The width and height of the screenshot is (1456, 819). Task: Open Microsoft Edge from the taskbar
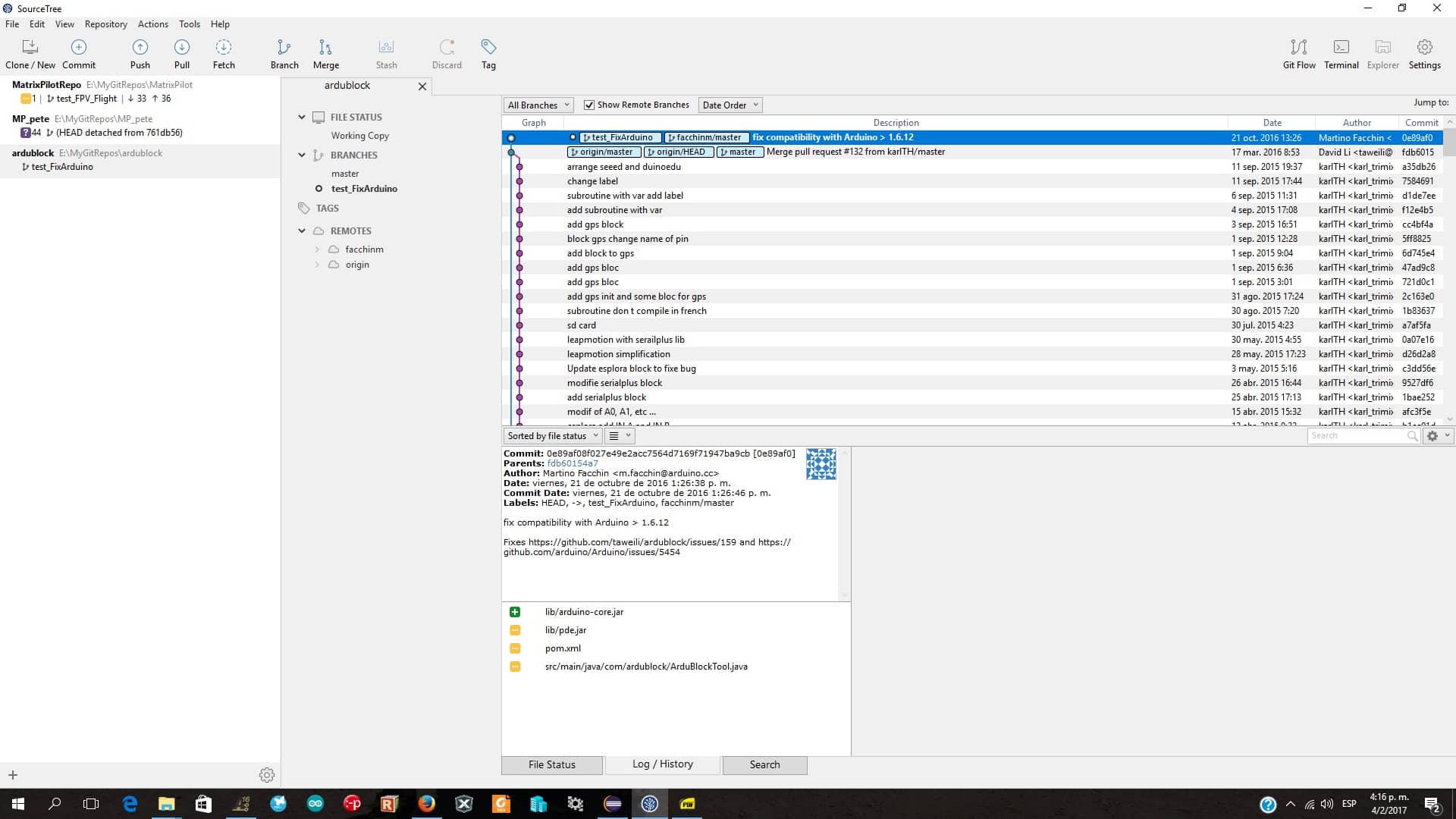130,804
